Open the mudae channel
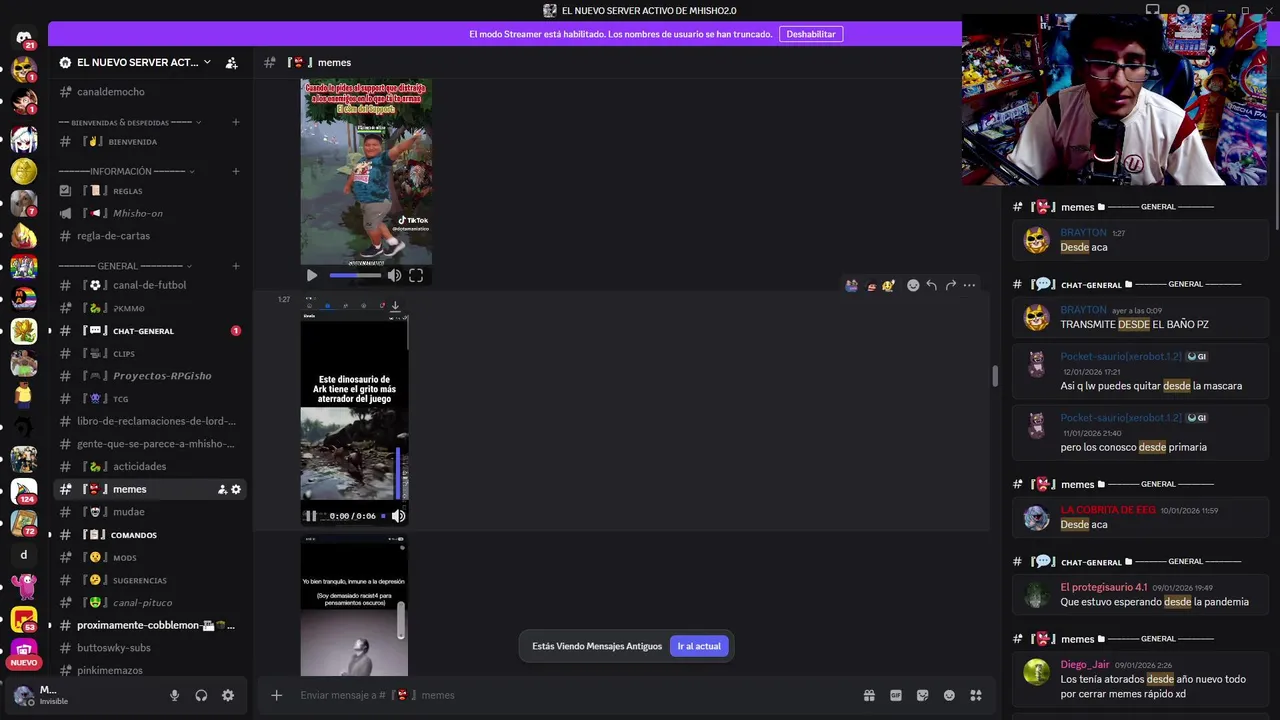 coord(149,512)
